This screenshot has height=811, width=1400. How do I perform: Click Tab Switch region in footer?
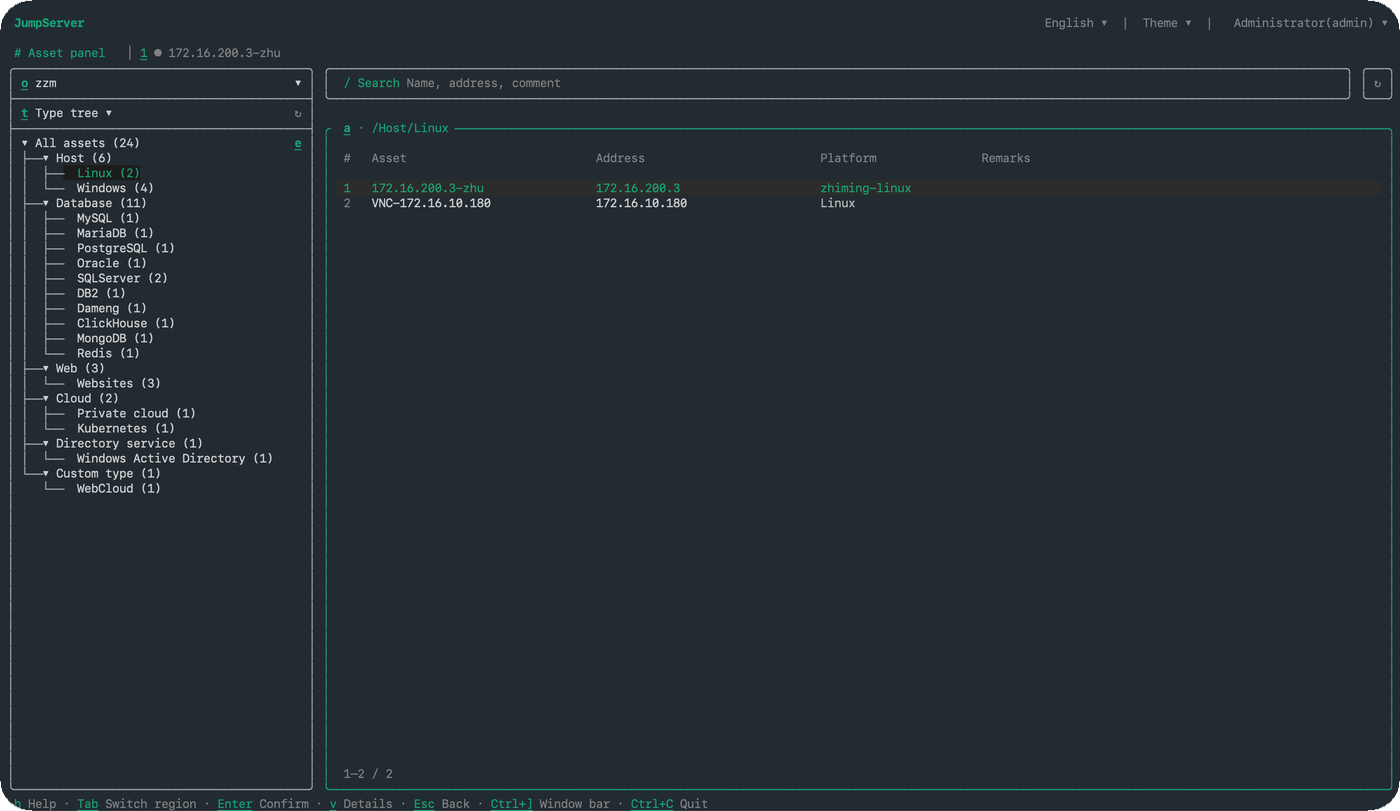click(136, 804)
